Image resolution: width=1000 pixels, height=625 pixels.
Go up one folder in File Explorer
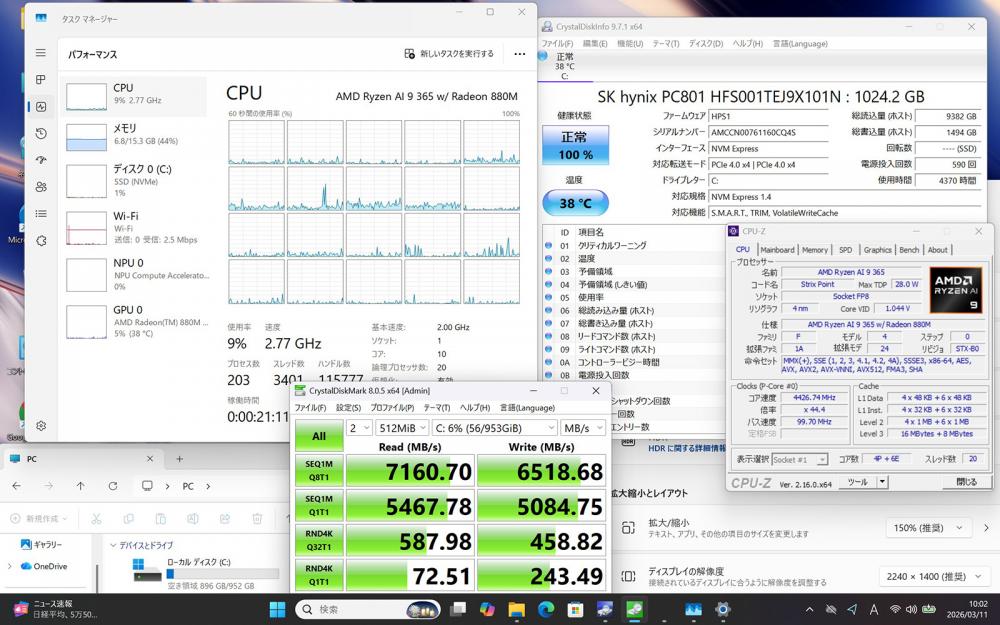click(80, 486)
